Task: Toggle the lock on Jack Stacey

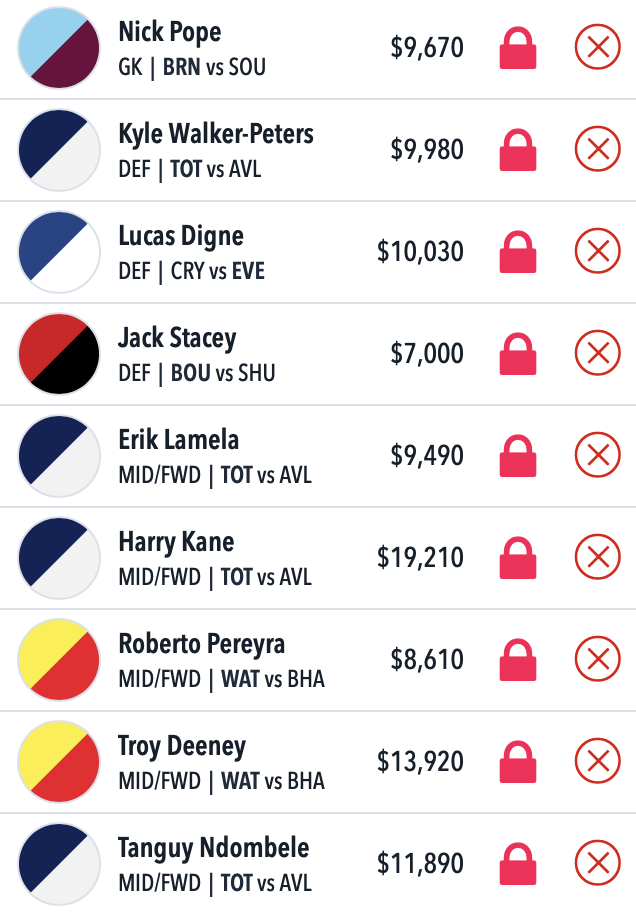Action: pos(518,354)
